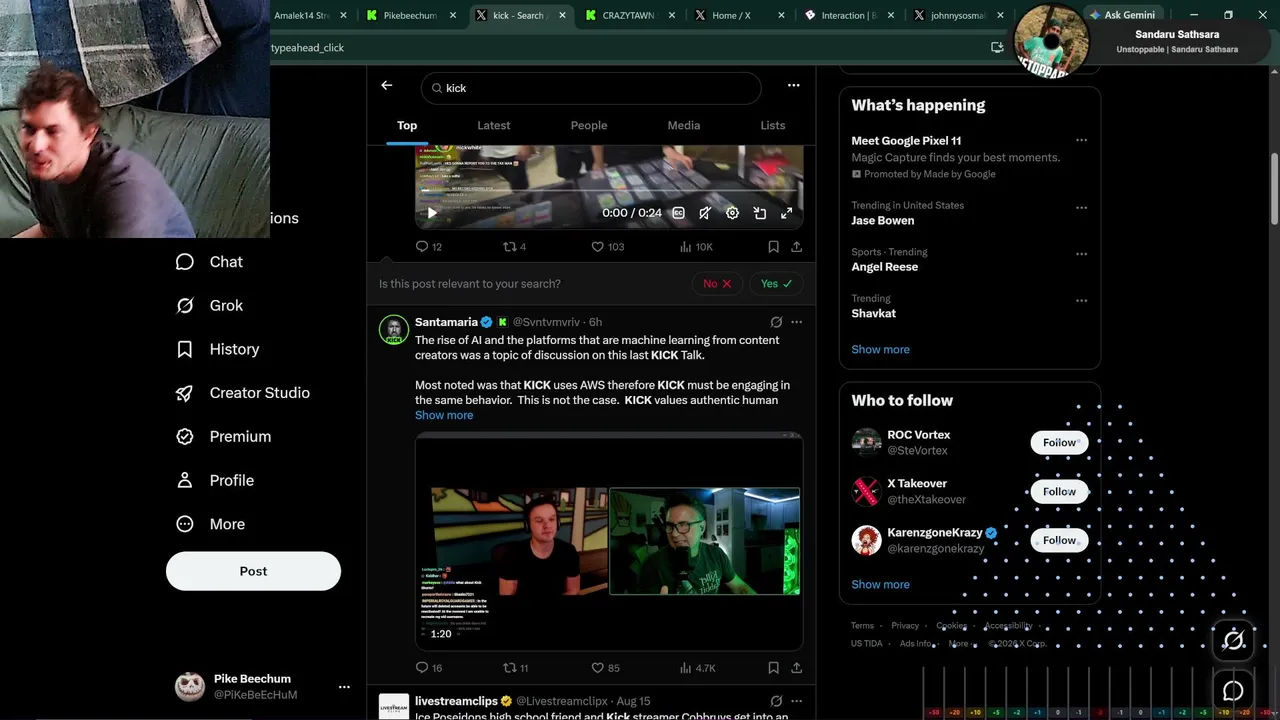Viewport: 1280px width, 720px height.
Task: Show more trends under What's happening
Action: [880, 350]
